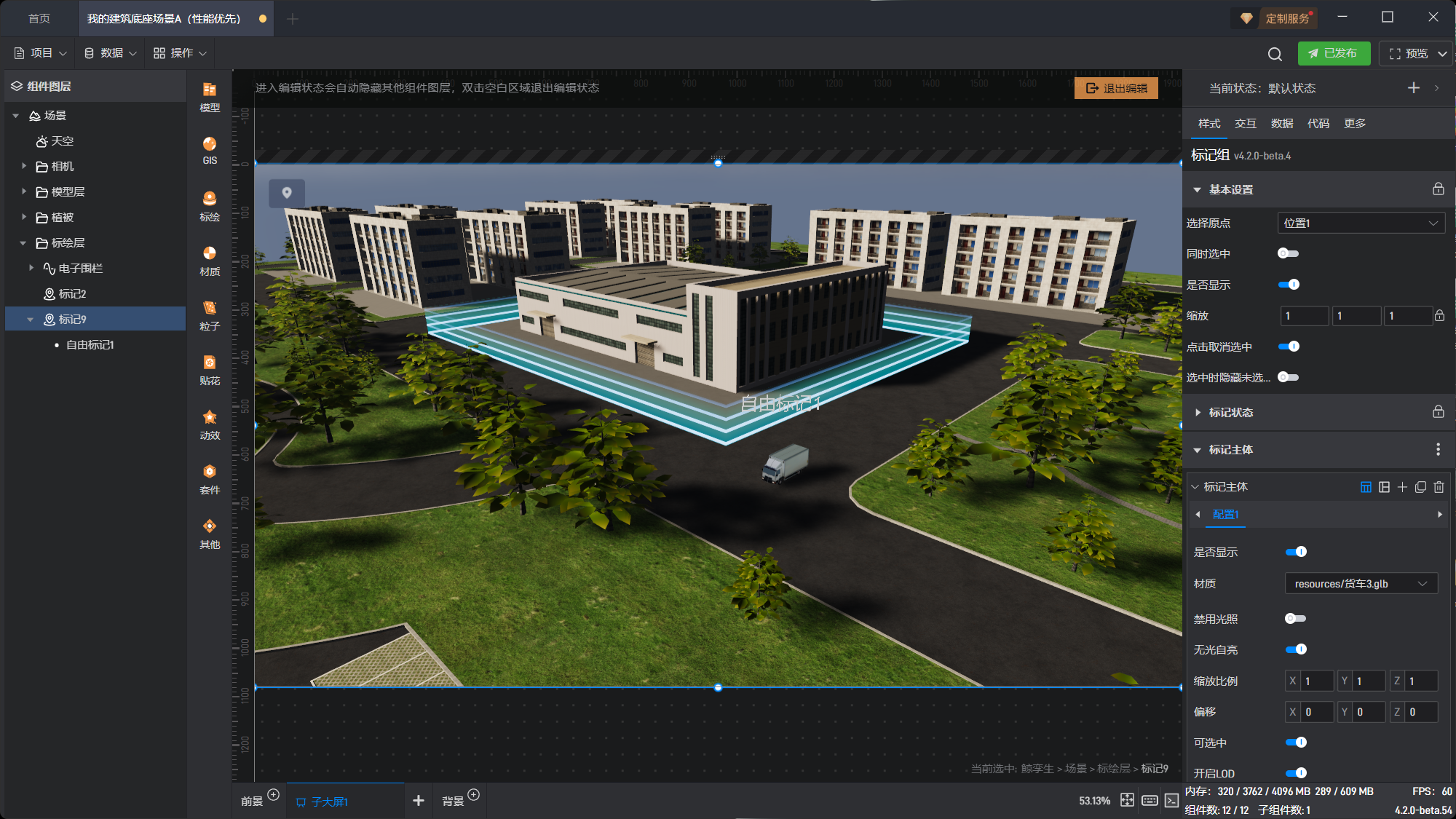Enable the 禁用光照 switch
The height and width of the screenshot is (819, 1456).
[x=1295, y=619]
